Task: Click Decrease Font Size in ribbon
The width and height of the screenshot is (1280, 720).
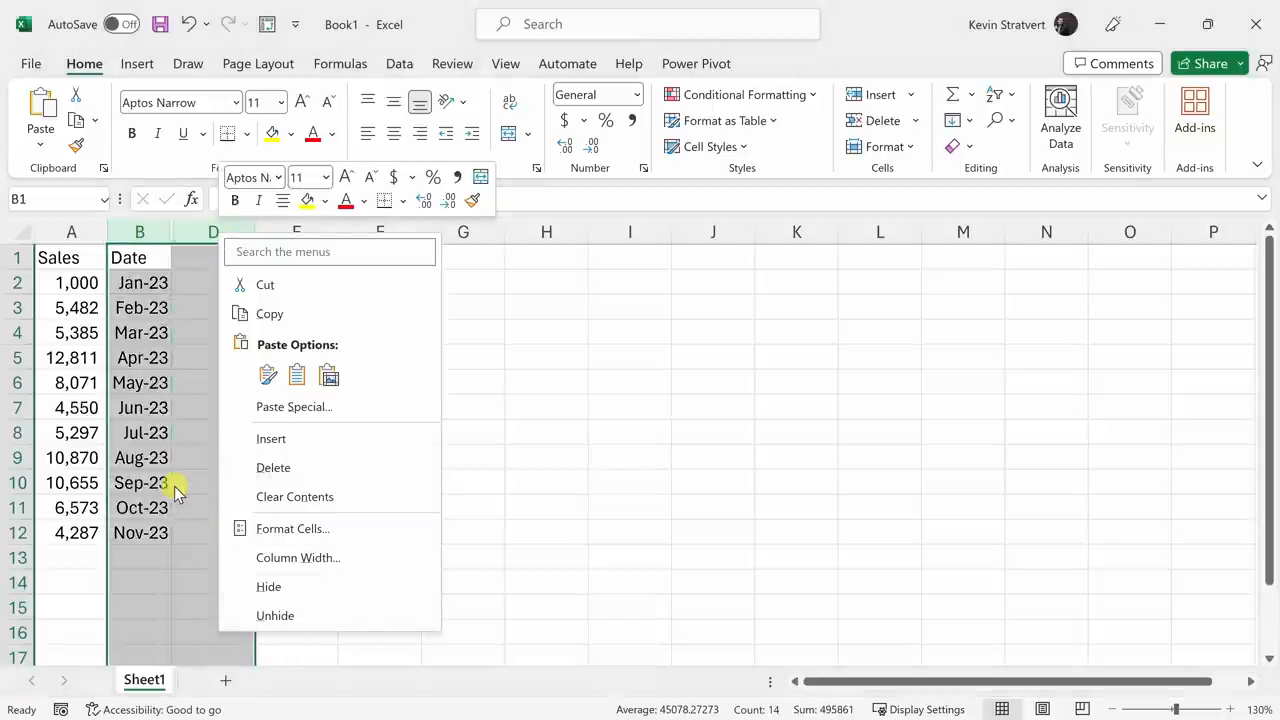Action: [x=328, y=102]
